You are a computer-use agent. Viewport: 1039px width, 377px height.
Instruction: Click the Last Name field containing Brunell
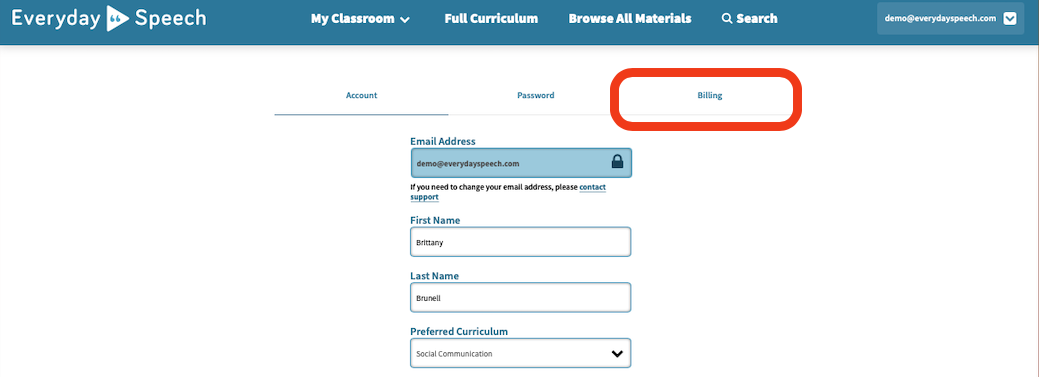click(521, 297)
